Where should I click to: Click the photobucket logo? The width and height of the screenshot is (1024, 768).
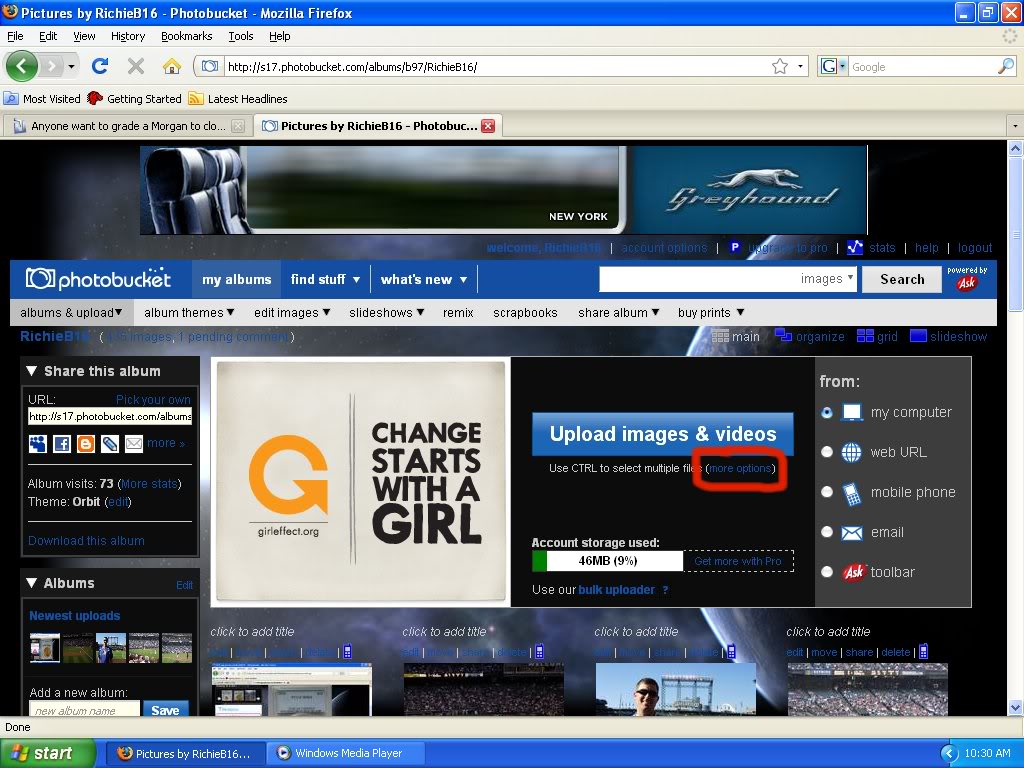tap(99, 279)
